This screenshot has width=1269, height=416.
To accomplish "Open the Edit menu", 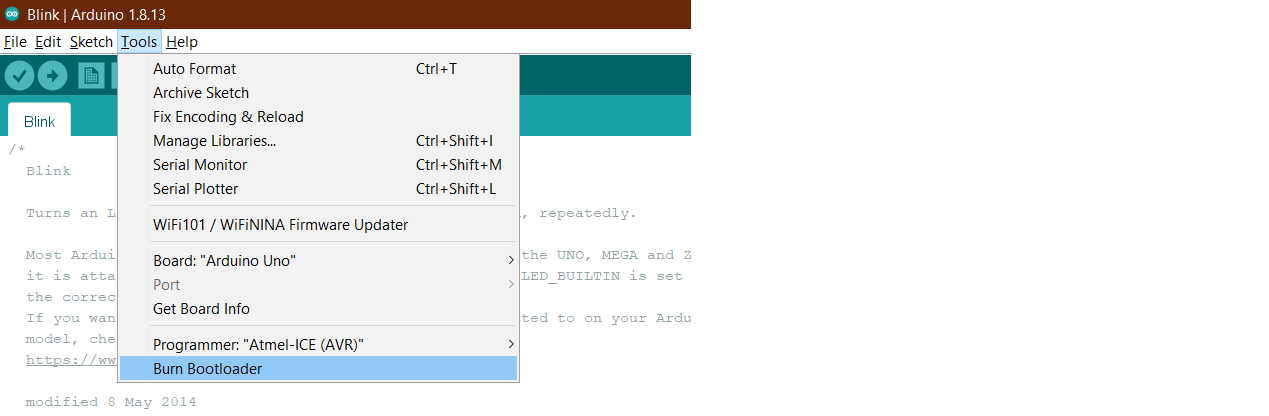I will click(x=48, y=42).
